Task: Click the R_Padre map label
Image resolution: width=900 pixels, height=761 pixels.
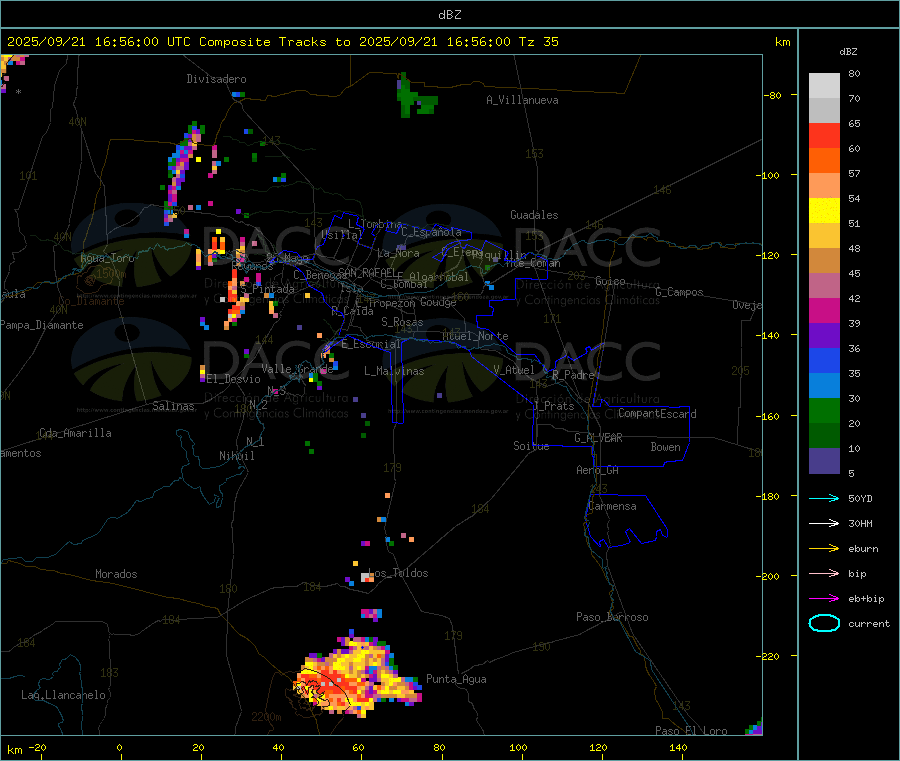Action: (x=573, y=375)
